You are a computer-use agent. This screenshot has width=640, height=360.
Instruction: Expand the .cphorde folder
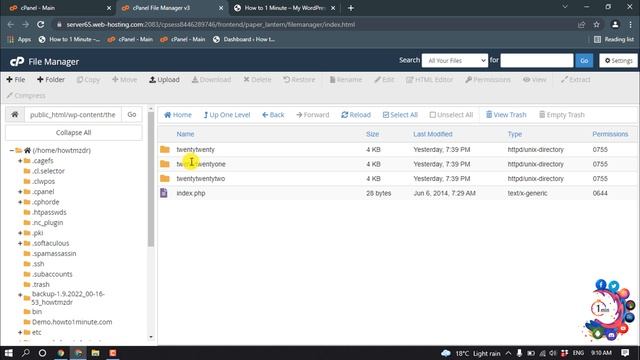(20, 202)
